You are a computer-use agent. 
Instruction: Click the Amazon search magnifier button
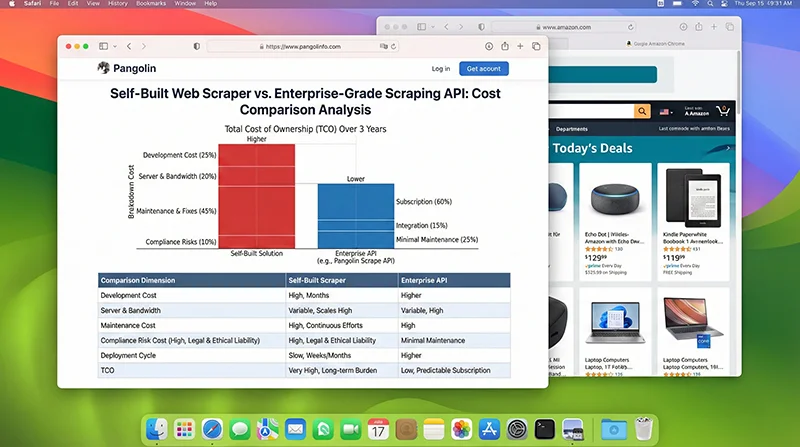pyautogui.click(x=641, y=111)
